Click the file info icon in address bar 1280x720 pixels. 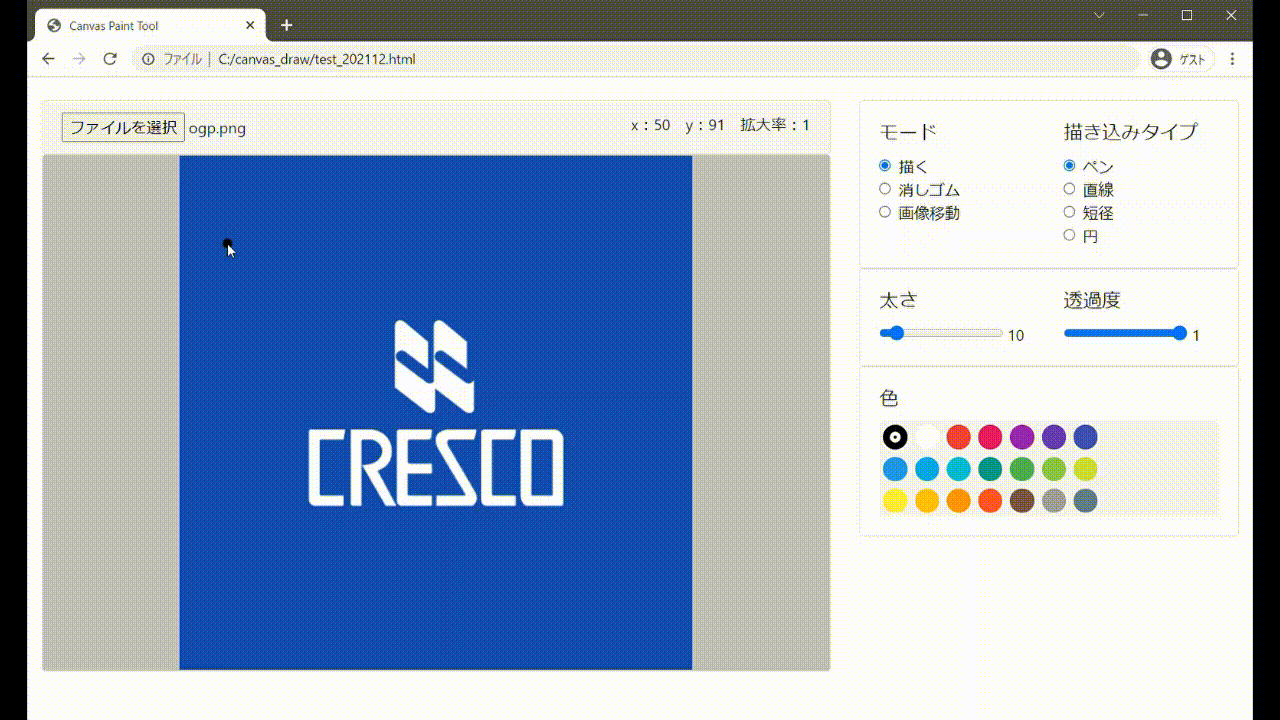coord(148,59)
